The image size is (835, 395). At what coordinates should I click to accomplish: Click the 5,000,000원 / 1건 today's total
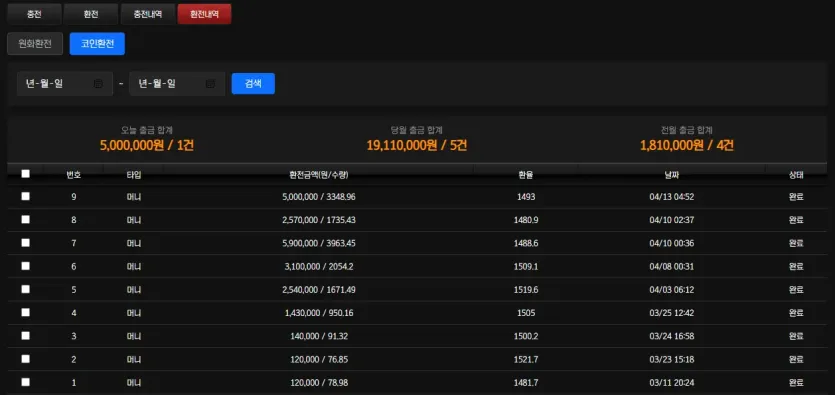147,145
